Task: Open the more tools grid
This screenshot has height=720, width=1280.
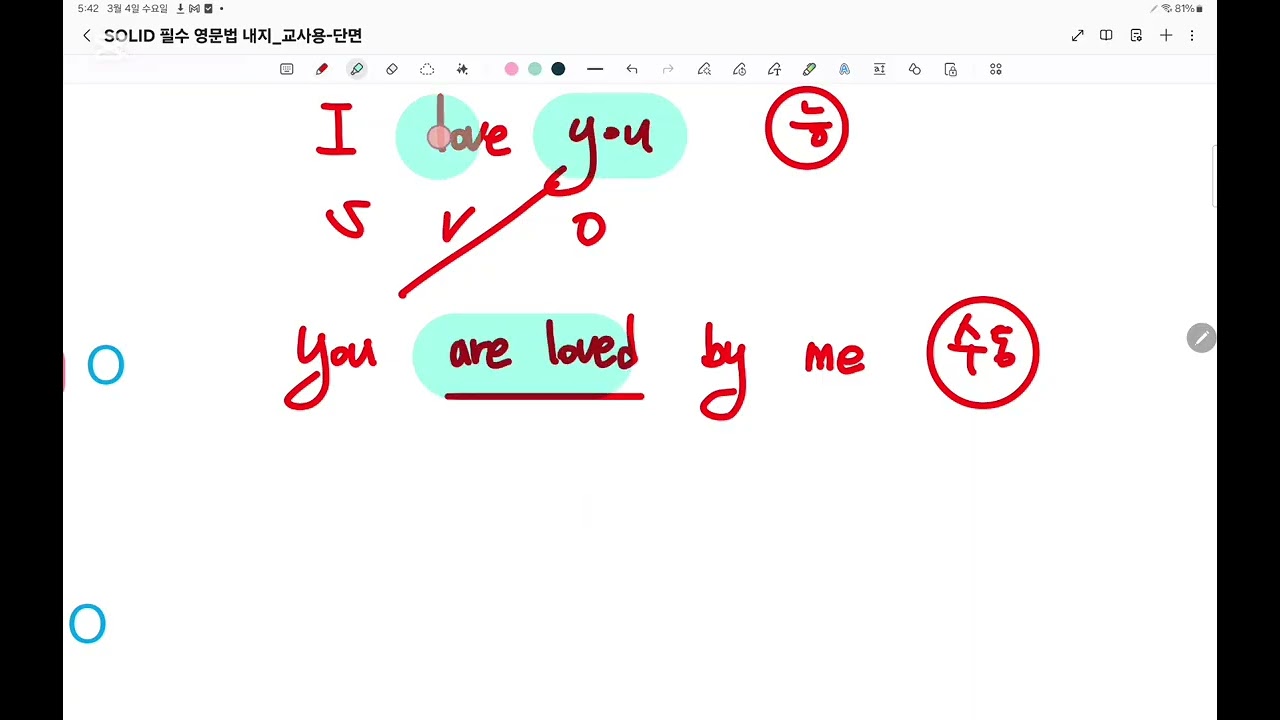Action: (995, 69)
